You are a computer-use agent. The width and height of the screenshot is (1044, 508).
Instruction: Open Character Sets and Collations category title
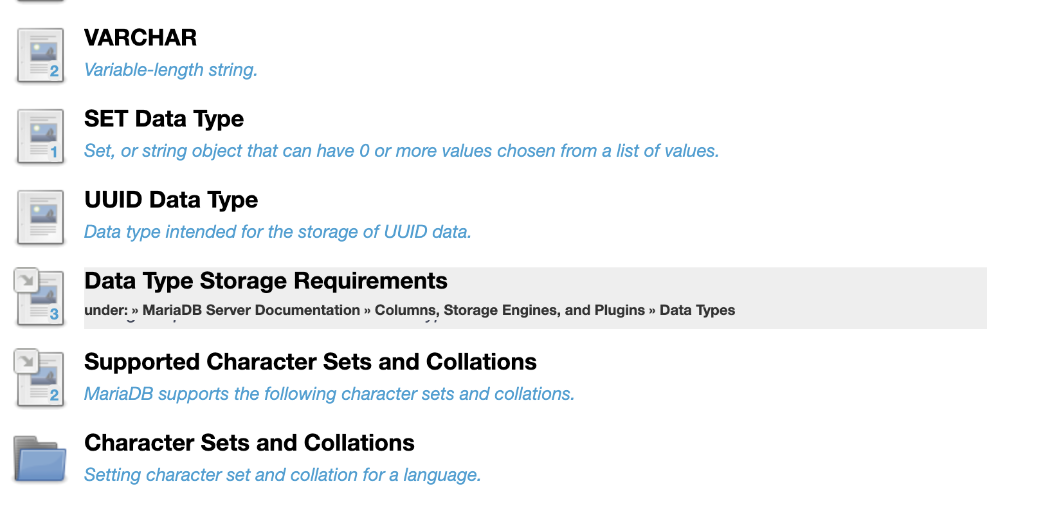tap(249, 443)
